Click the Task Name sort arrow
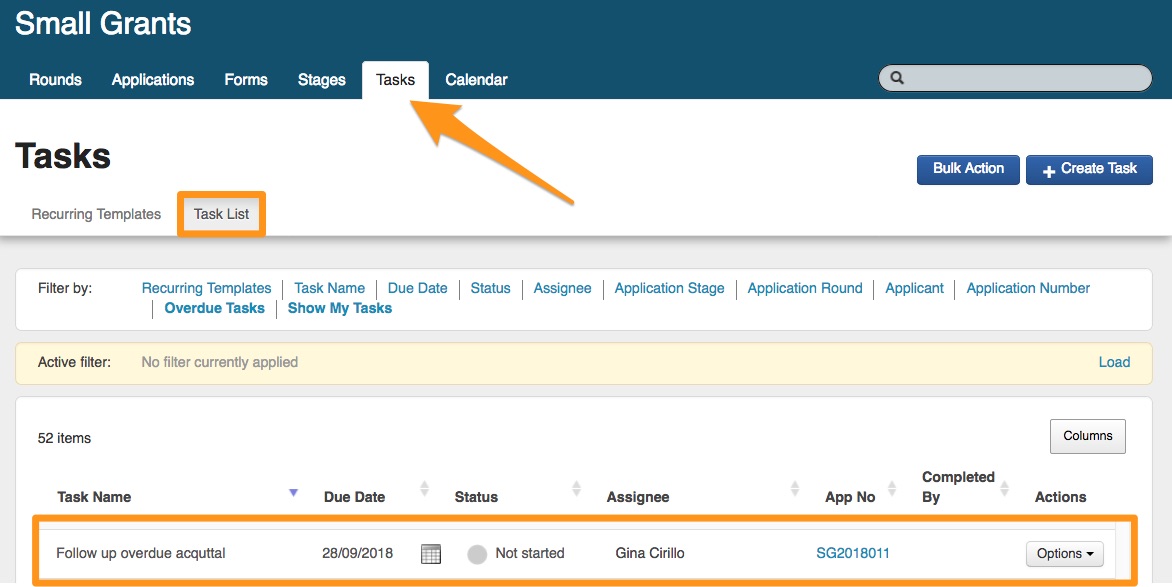Image resolution: width=1172 pixels, height=587 pixels. (x=293, y=492)
